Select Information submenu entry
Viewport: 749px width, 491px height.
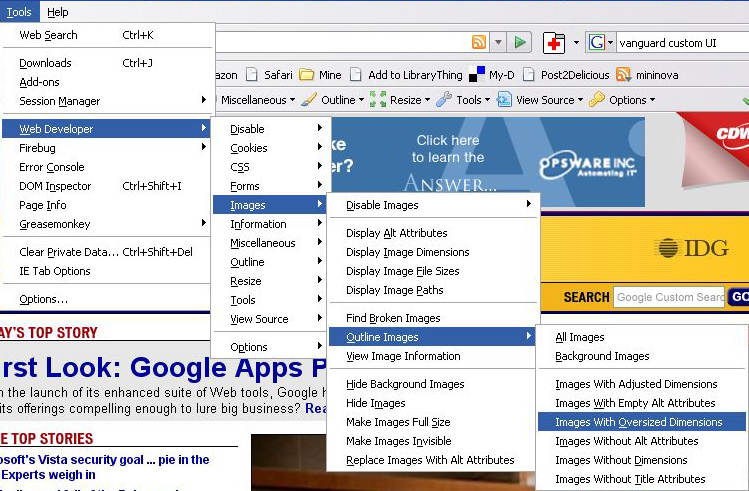click(270, 224)
